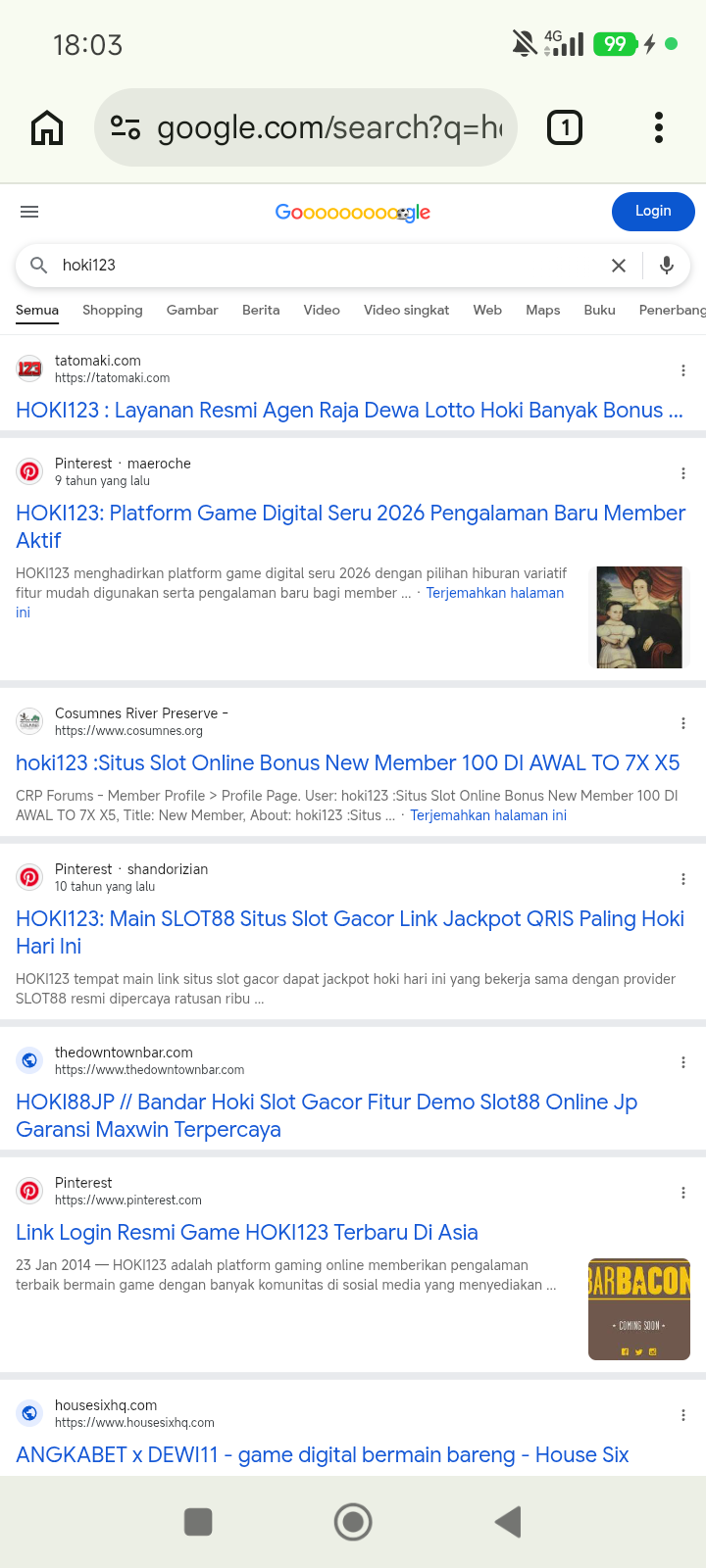706x1568 pixels.
Task: Tap https://www.pinterest.com URL text
Action: click(x=128, y=1200)
